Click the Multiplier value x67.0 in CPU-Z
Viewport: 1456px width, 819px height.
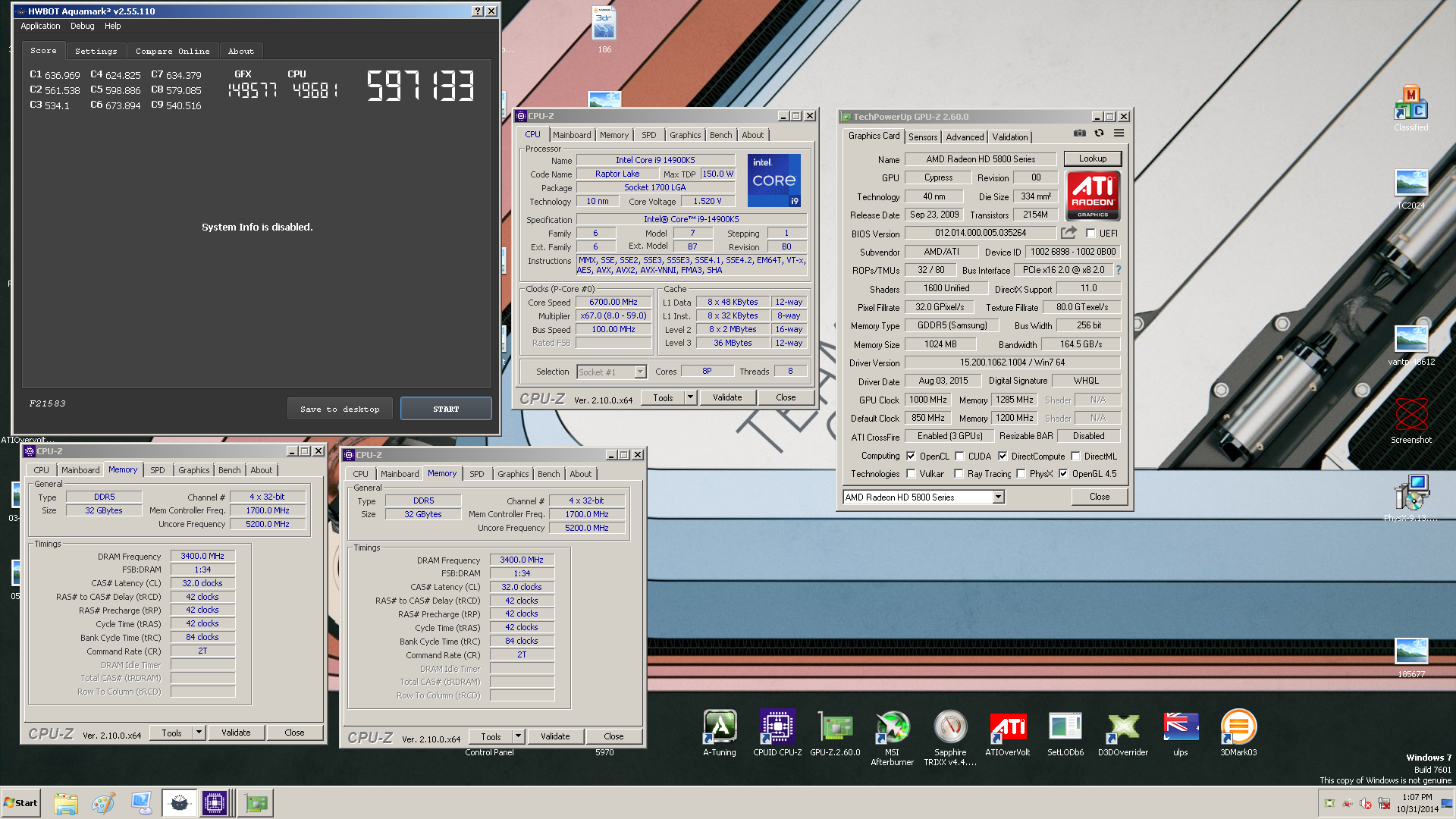pyautogui.click(x=613, y=315)
